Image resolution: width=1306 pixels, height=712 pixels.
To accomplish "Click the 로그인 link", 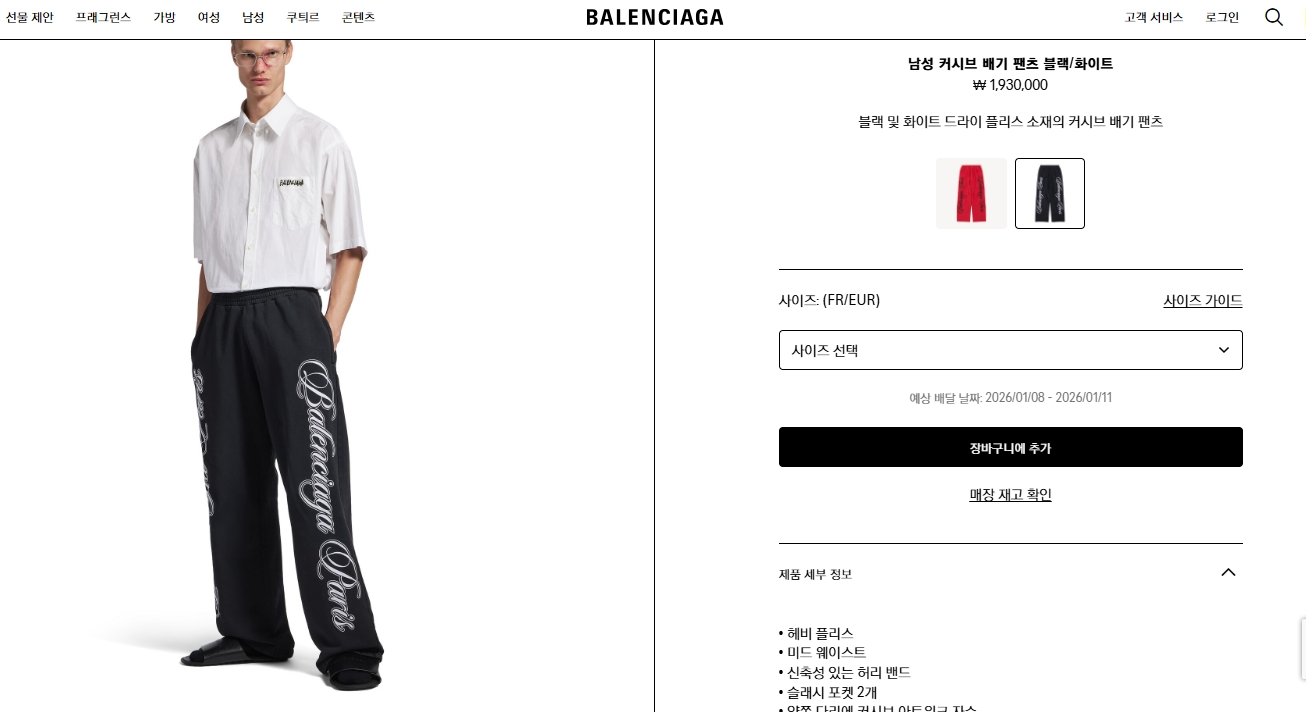I will tap(1222, 17).
